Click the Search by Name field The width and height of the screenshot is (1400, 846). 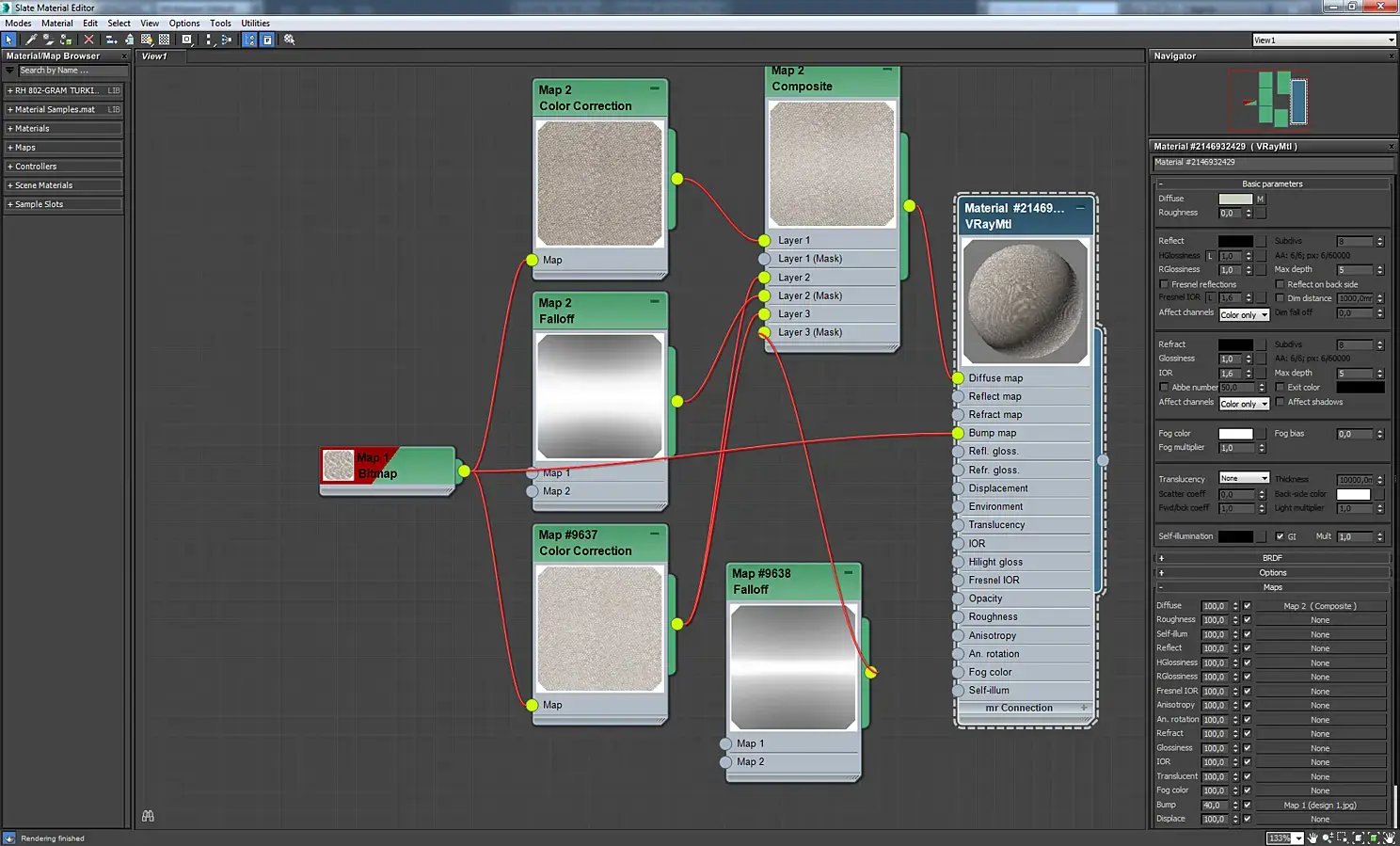point(72,71)
